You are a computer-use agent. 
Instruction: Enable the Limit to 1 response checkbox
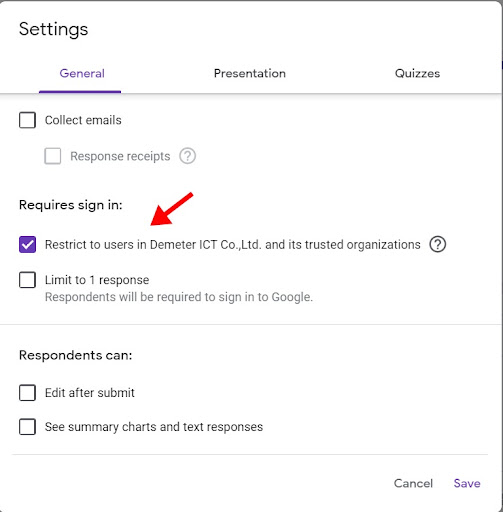point(27,280)
